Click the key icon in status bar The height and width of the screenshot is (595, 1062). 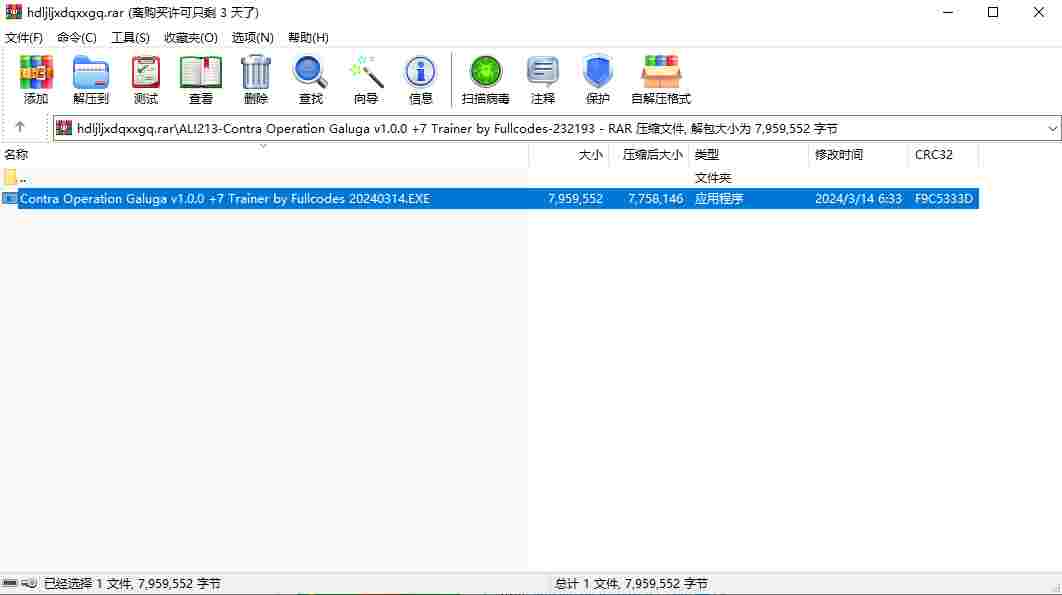tap(29, 583)
